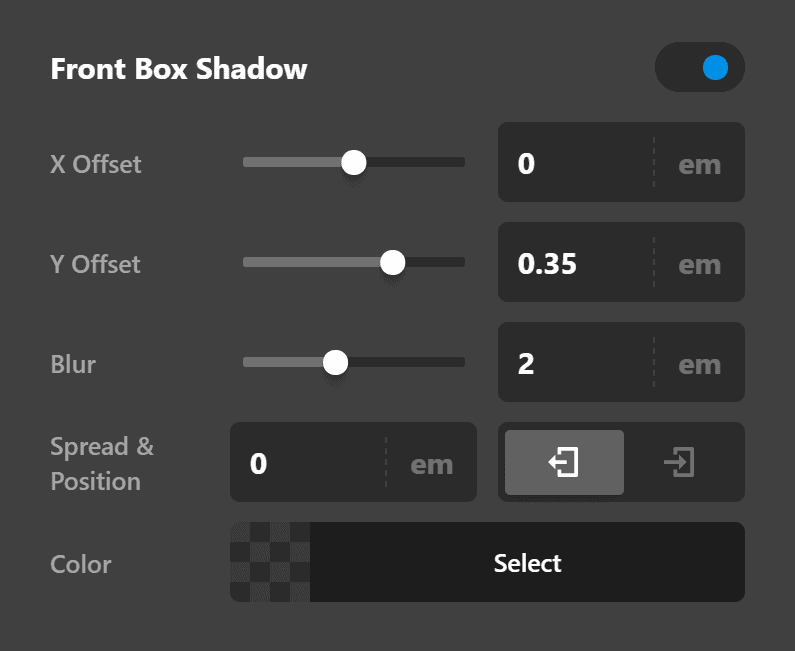Click the Spread value input field
The height and width of the screenshot is (651, 795).
click(308, 462)
